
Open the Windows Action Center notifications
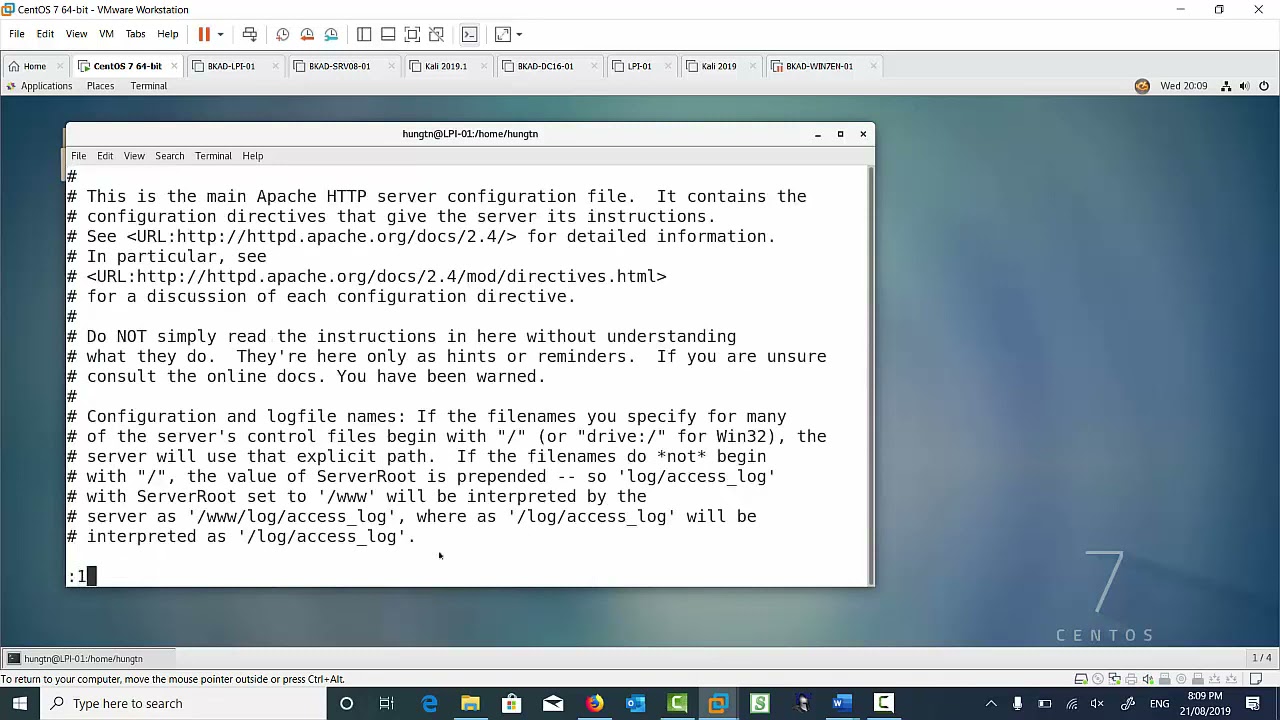[x=1253, y=703]
